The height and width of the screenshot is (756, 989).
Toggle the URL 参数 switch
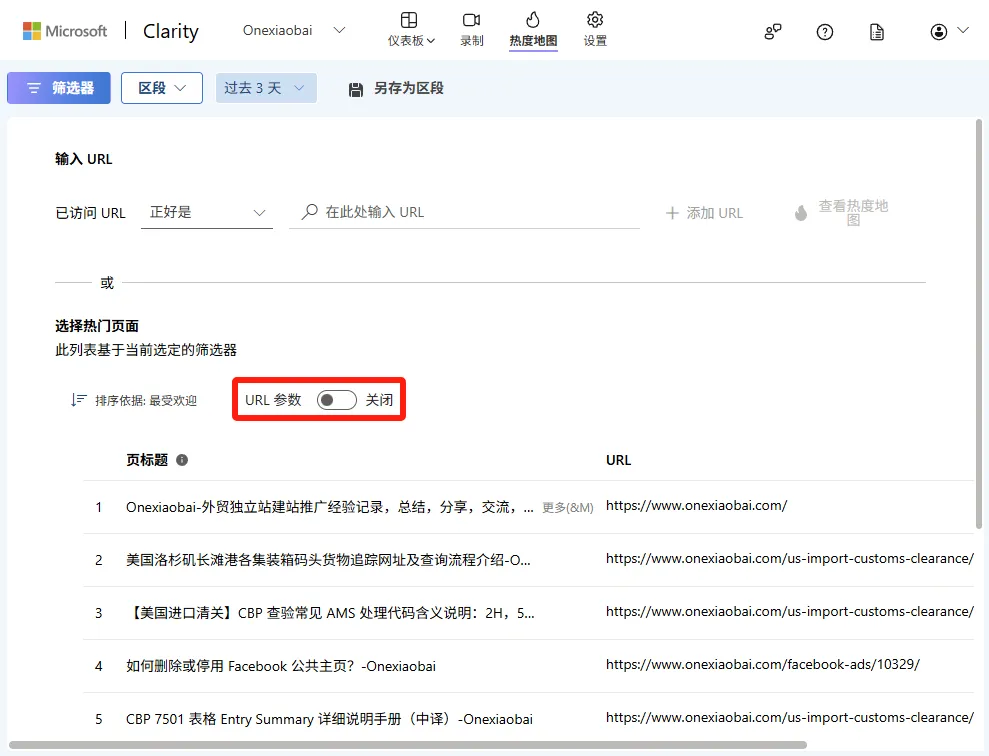pyautogui.click(x=336, y=400)
